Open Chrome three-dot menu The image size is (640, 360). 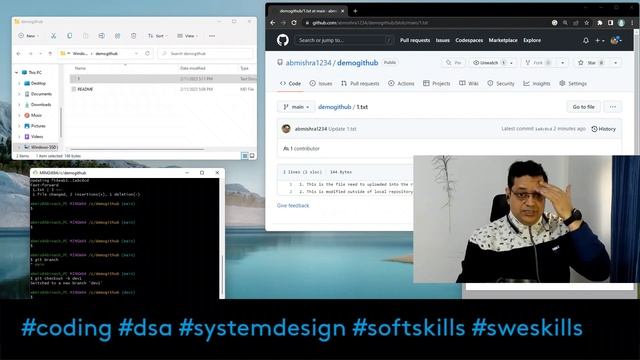tap(632, 23)
